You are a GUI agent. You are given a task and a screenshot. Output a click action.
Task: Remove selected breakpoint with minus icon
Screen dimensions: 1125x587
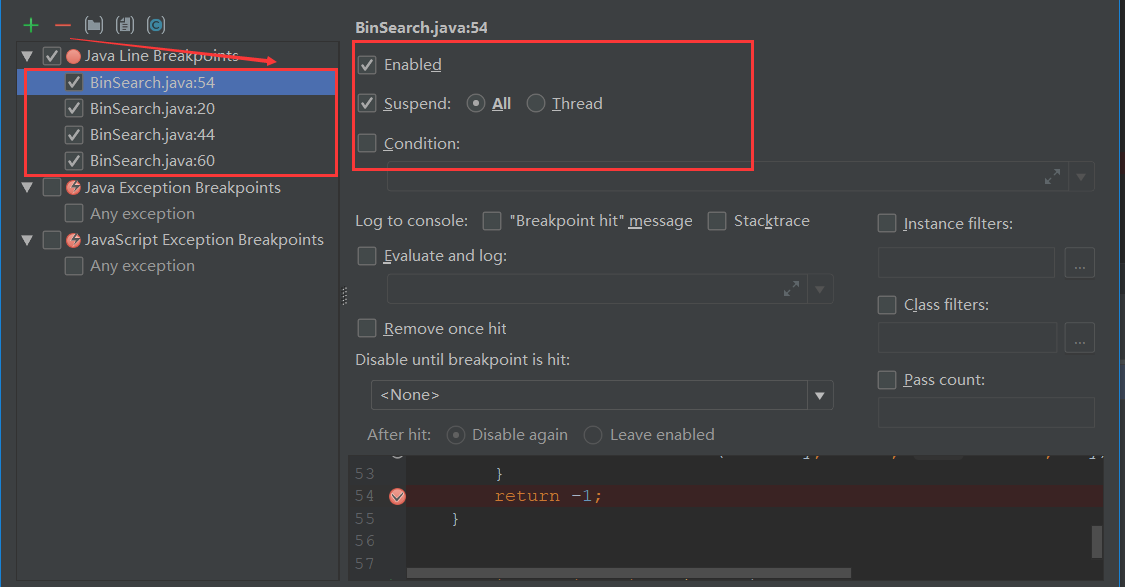click(63, 26)
